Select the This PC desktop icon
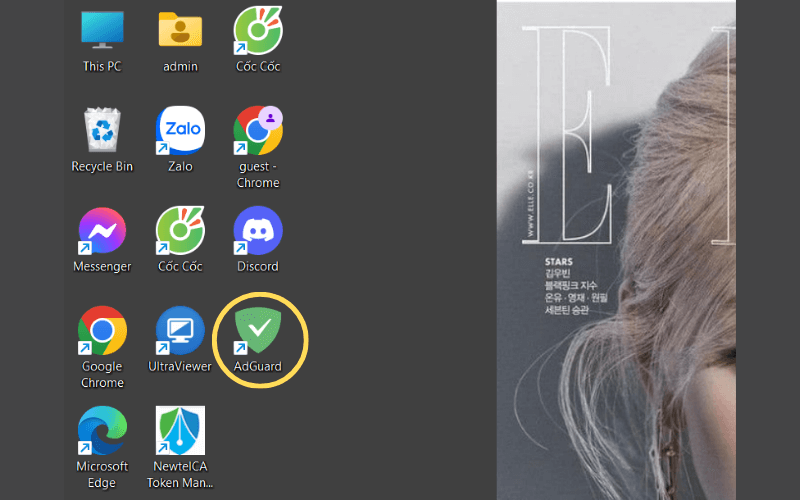800x500 pixels. click(x=102, y=30)
